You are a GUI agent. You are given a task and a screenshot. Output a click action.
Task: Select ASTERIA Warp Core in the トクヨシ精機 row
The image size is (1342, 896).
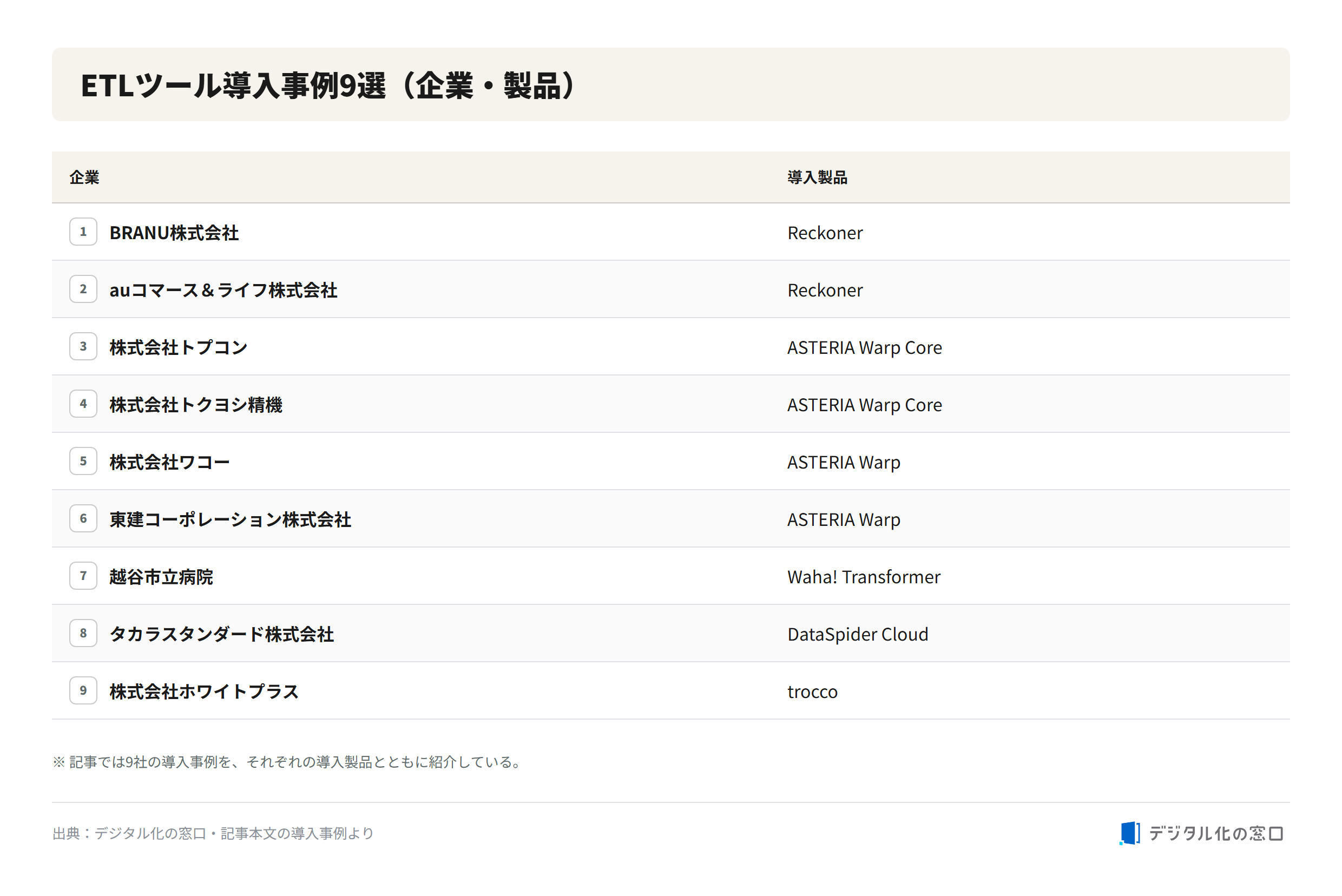(x=864, y=405)
